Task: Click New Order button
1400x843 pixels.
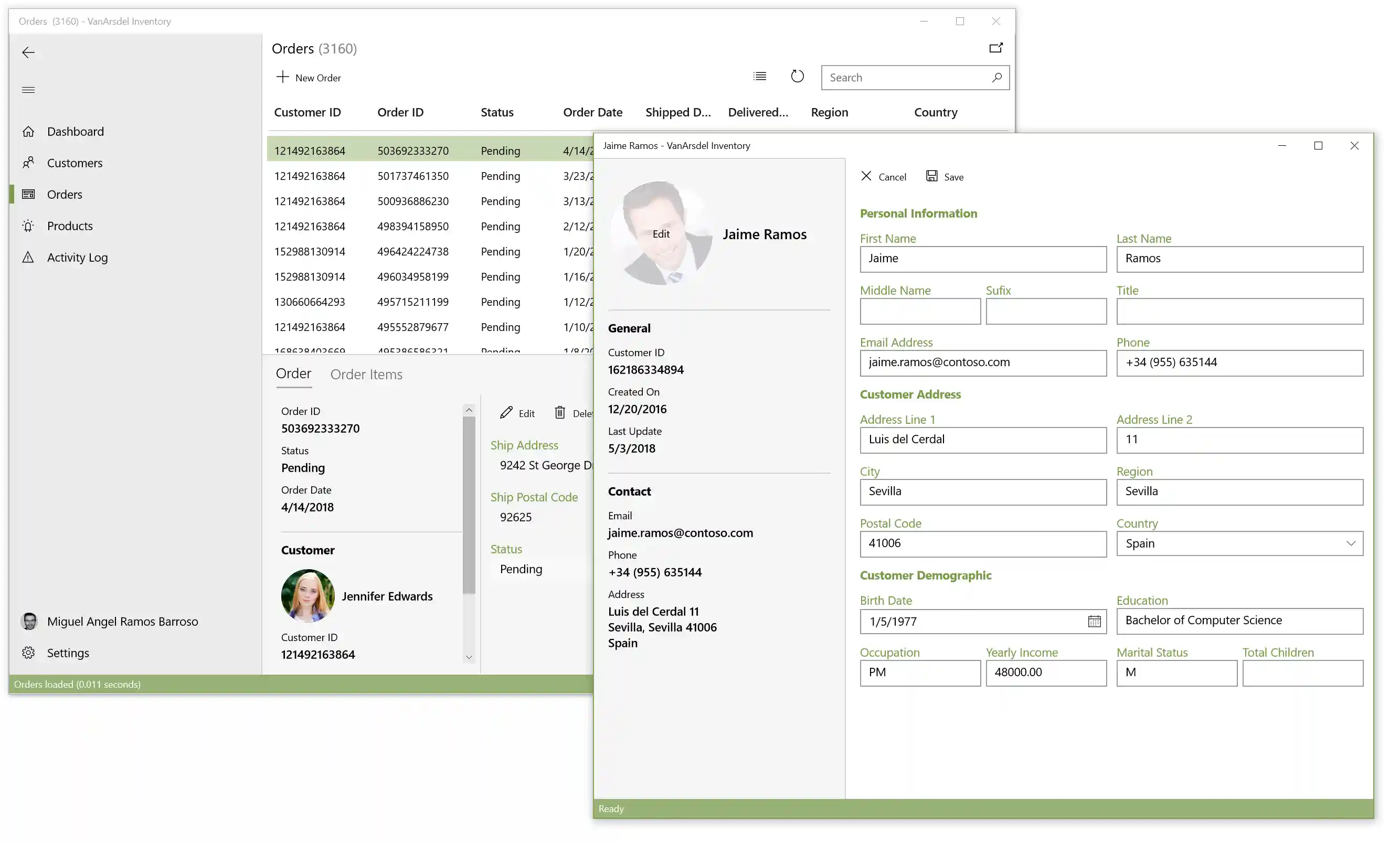Action: (309, 78)
